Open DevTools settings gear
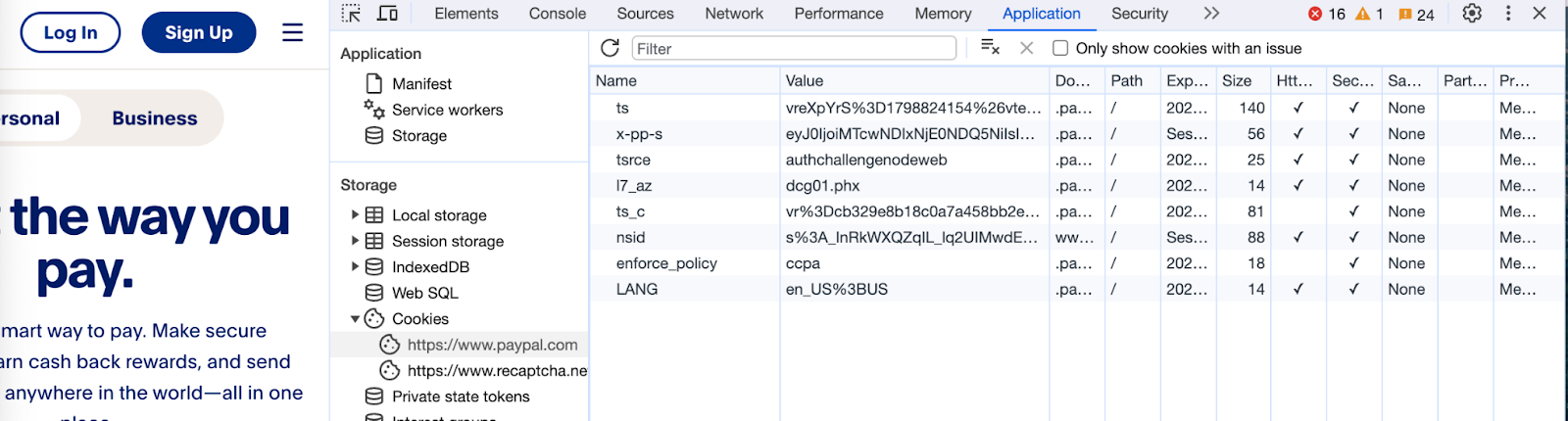The image size is (1568, 421). pyautogui.click(x=1472, y=14)
